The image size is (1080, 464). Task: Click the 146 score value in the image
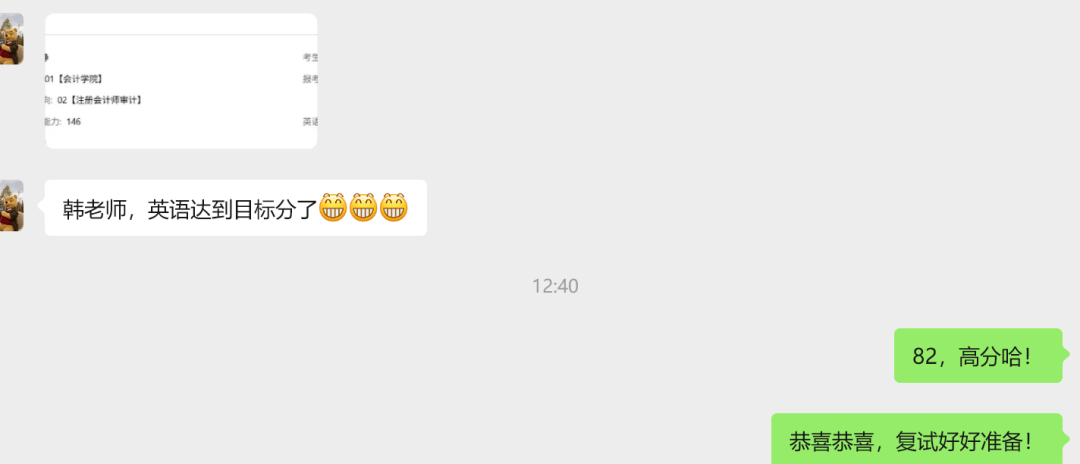pyautogui.click(x=74, y=122)
